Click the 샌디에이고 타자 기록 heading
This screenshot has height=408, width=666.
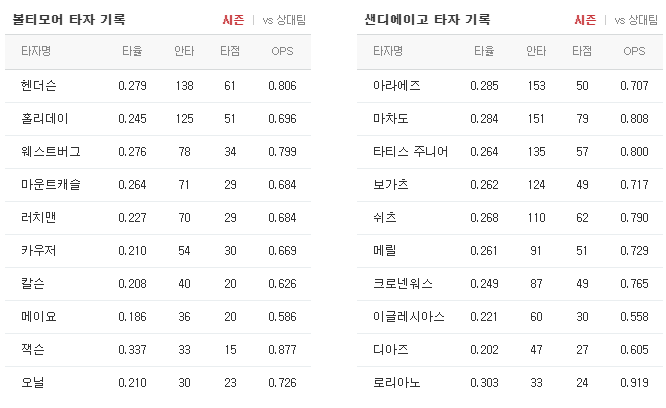point(428,20)
